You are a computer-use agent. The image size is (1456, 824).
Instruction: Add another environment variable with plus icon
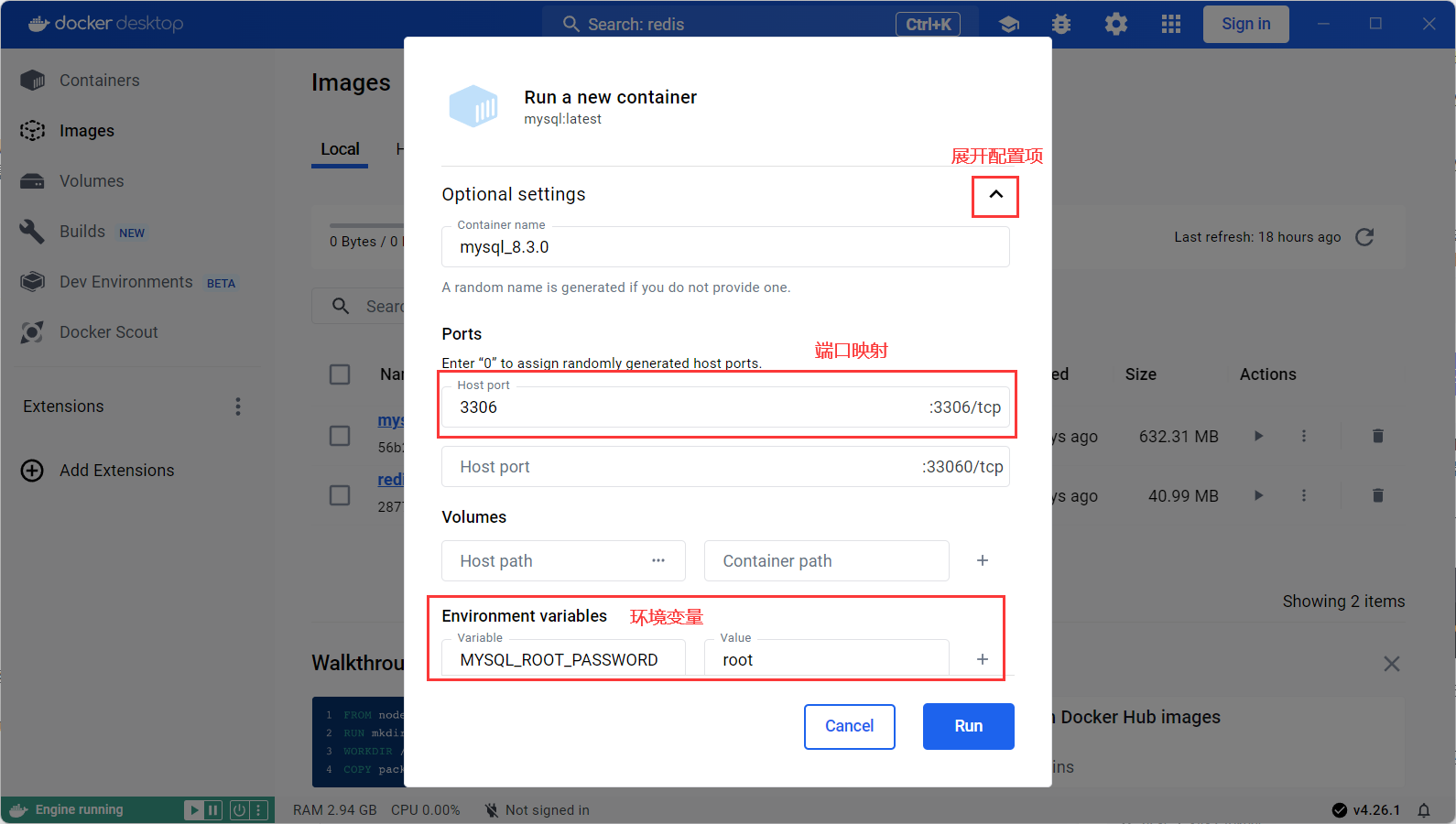[983, 659]
